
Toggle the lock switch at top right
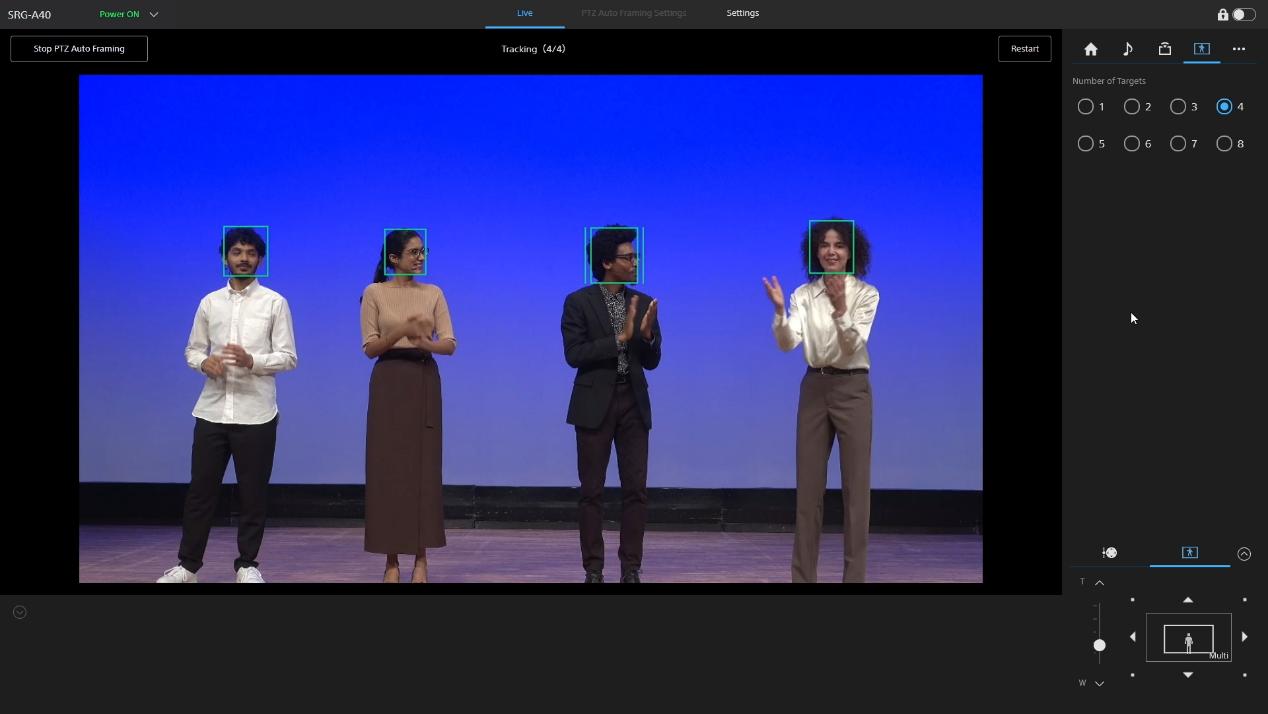click(x=1243, y=14)
